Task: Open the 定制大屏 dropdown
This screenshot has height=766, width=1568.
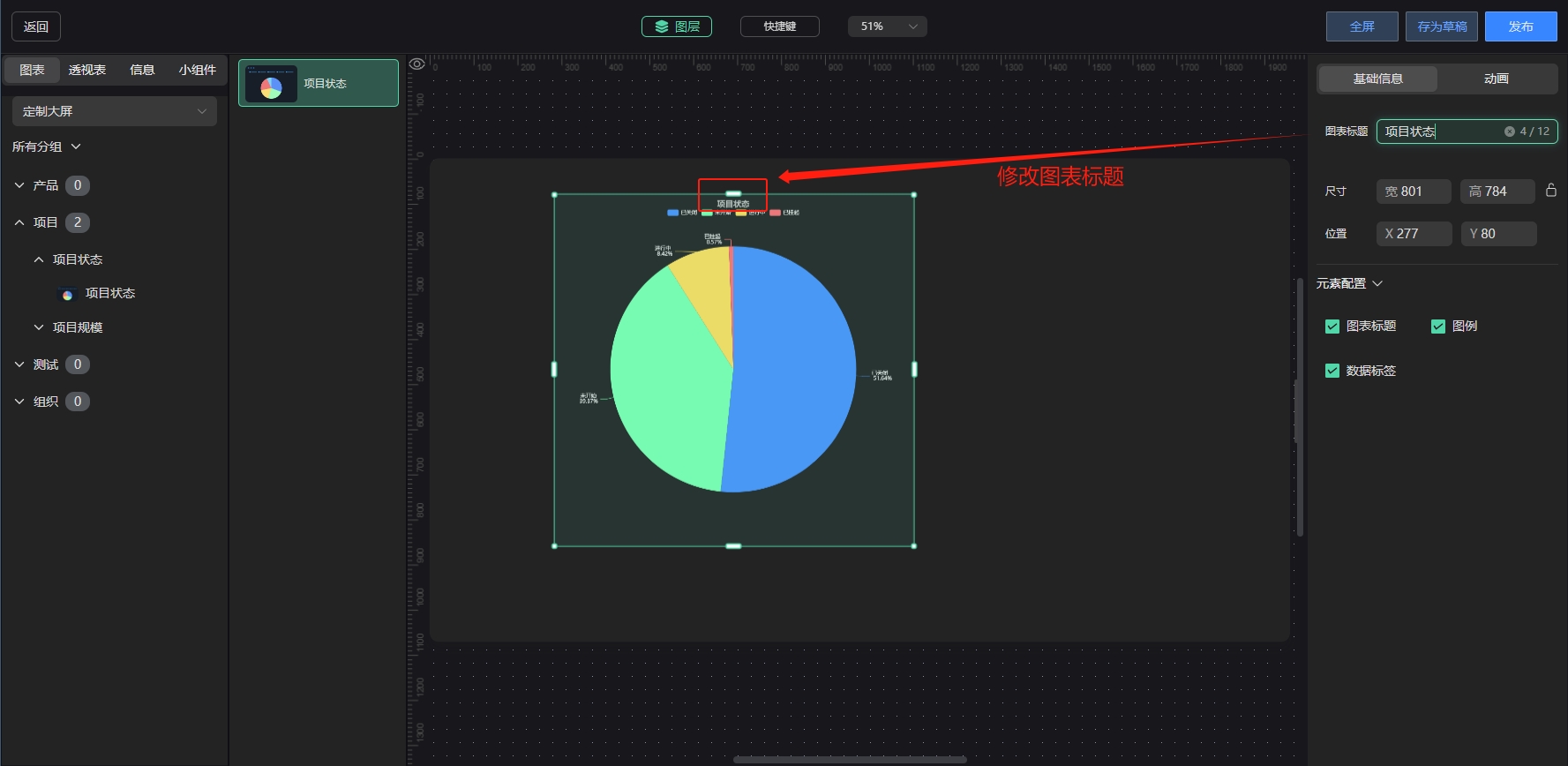Action: (x=115, y=111)
